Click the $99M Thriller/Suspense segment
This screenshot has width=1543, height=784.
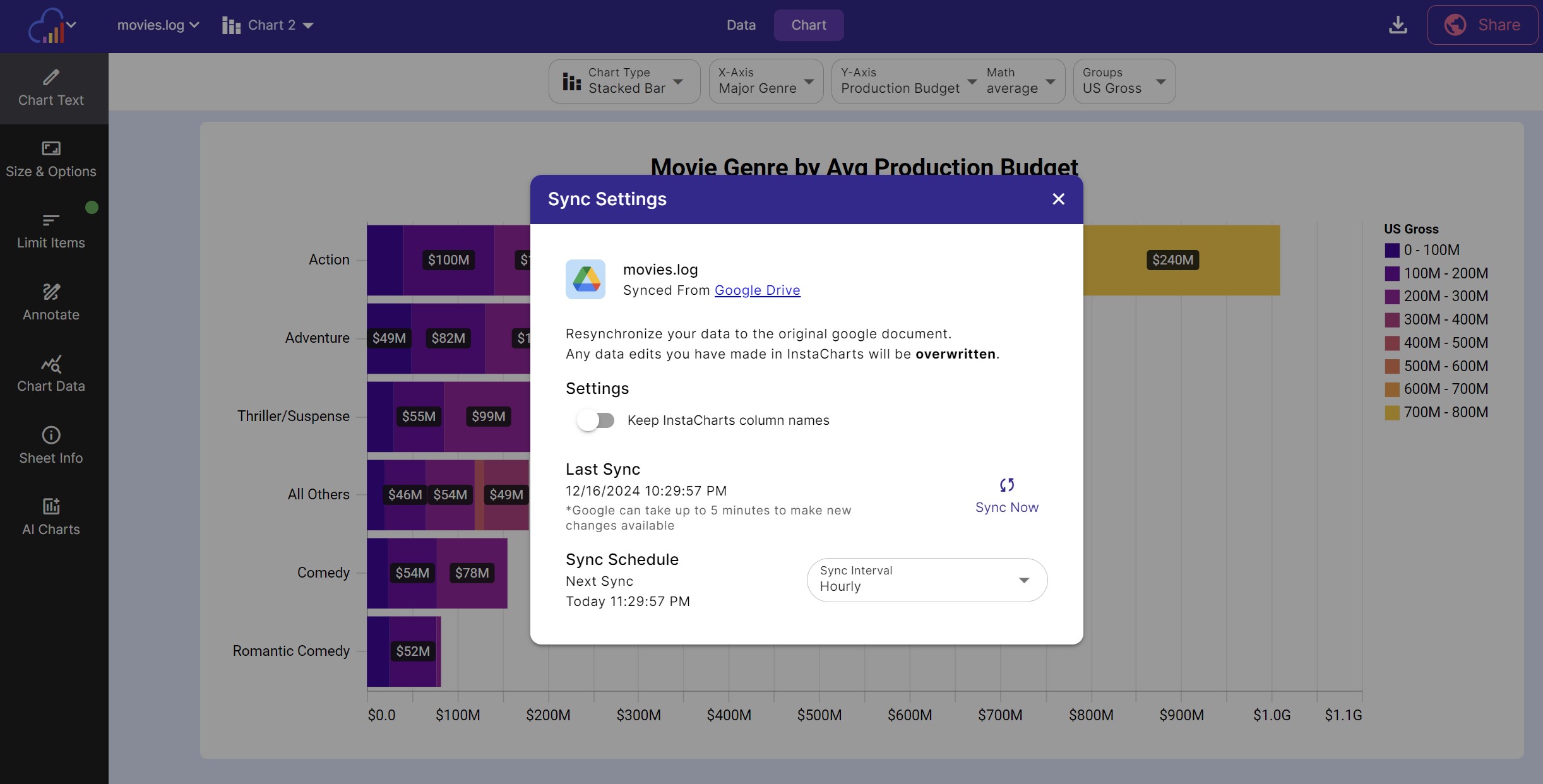pos(487,417)
